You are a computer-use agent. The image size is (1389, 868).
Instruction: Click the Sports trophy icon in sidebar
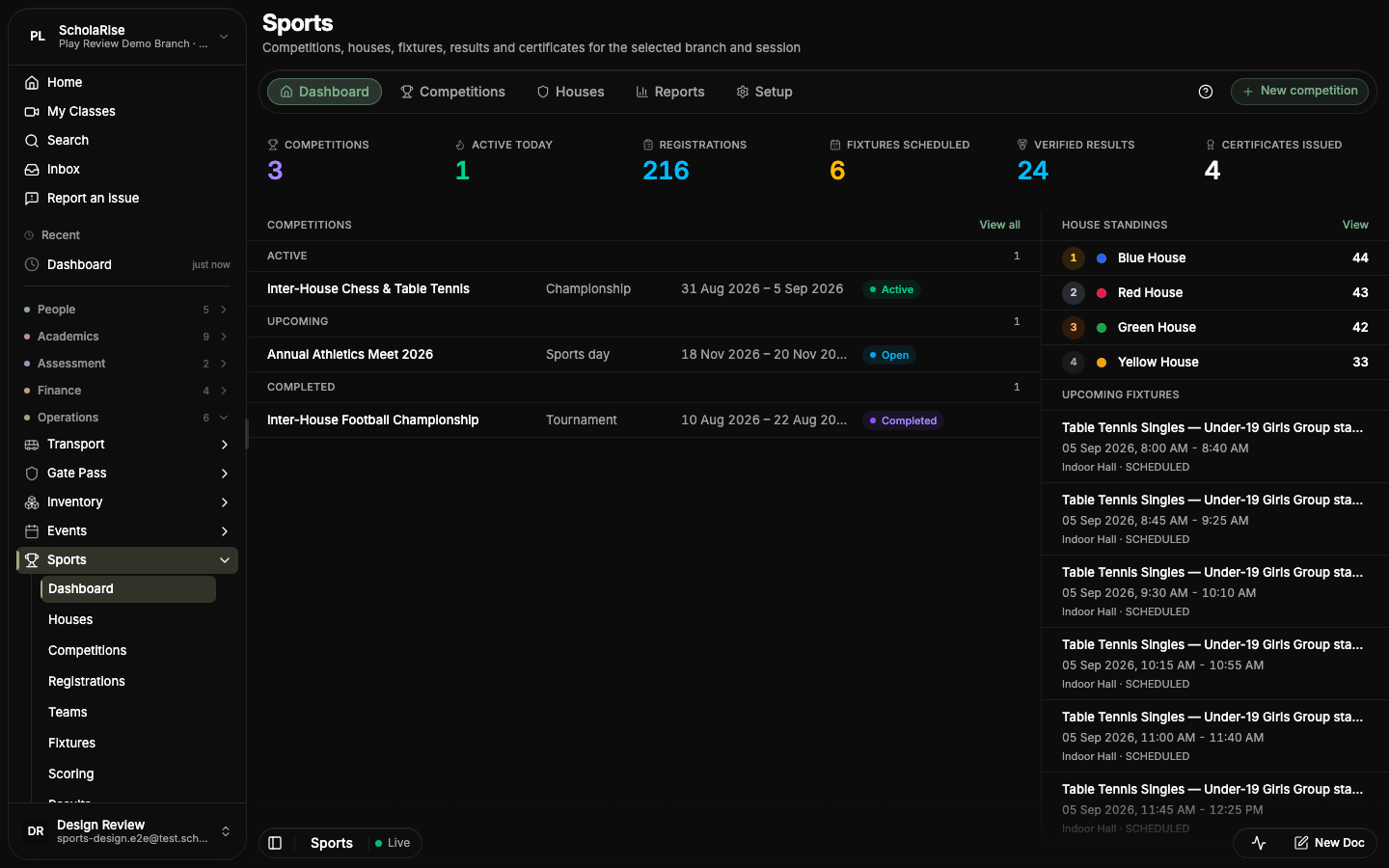coord(32,559)
